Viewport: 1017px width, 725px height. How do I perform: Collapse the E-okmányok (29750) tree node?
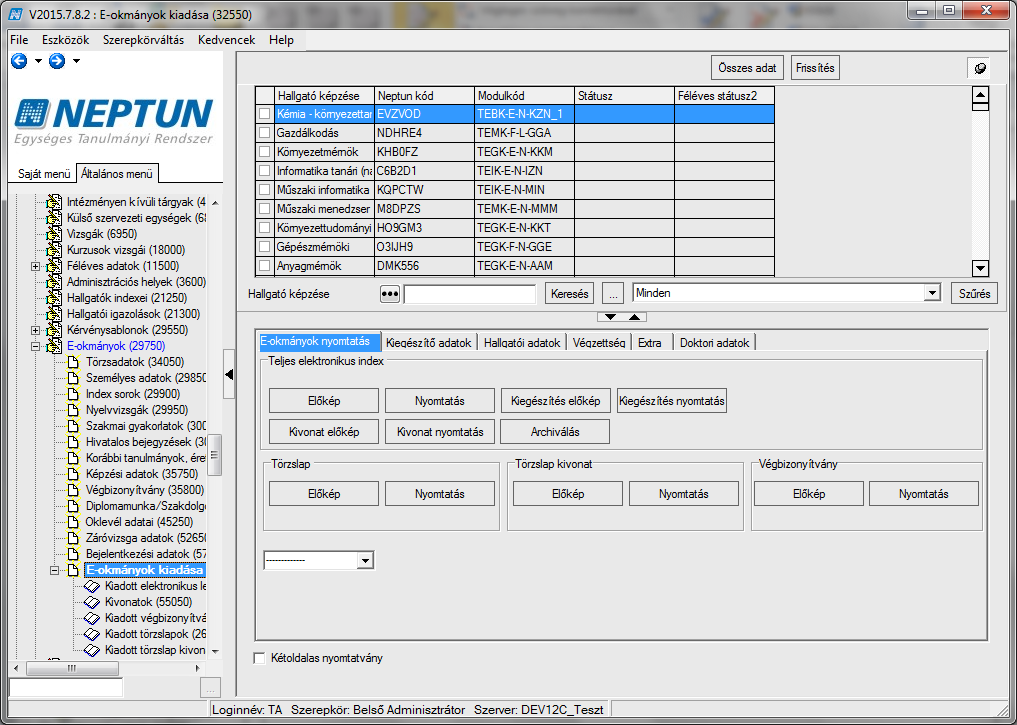coord(36,346)
